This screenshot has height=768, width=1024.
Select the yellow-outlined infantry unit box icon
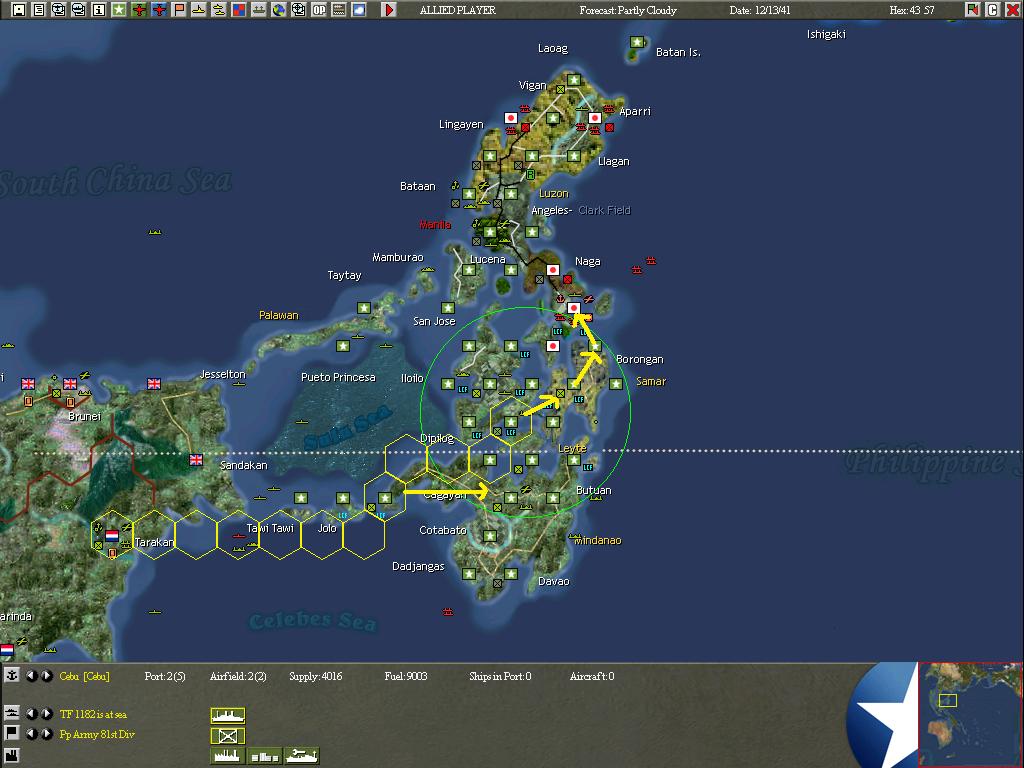(x=228, y=736)
